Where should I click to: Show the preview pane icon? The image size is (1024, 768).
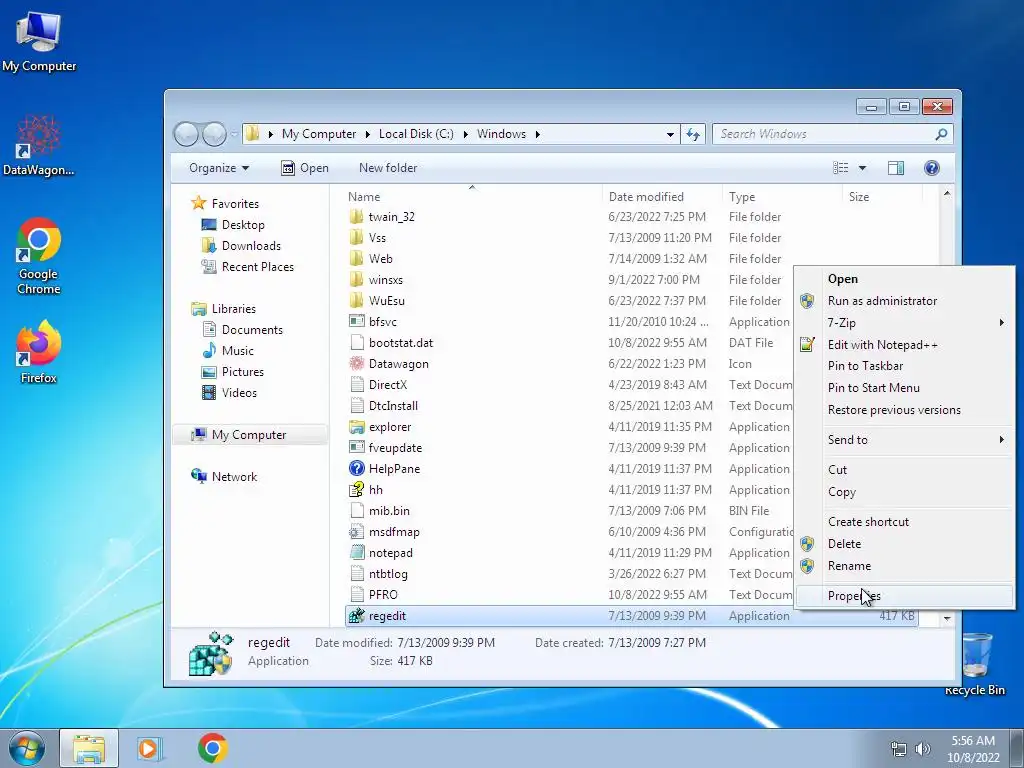coord(896,168)
